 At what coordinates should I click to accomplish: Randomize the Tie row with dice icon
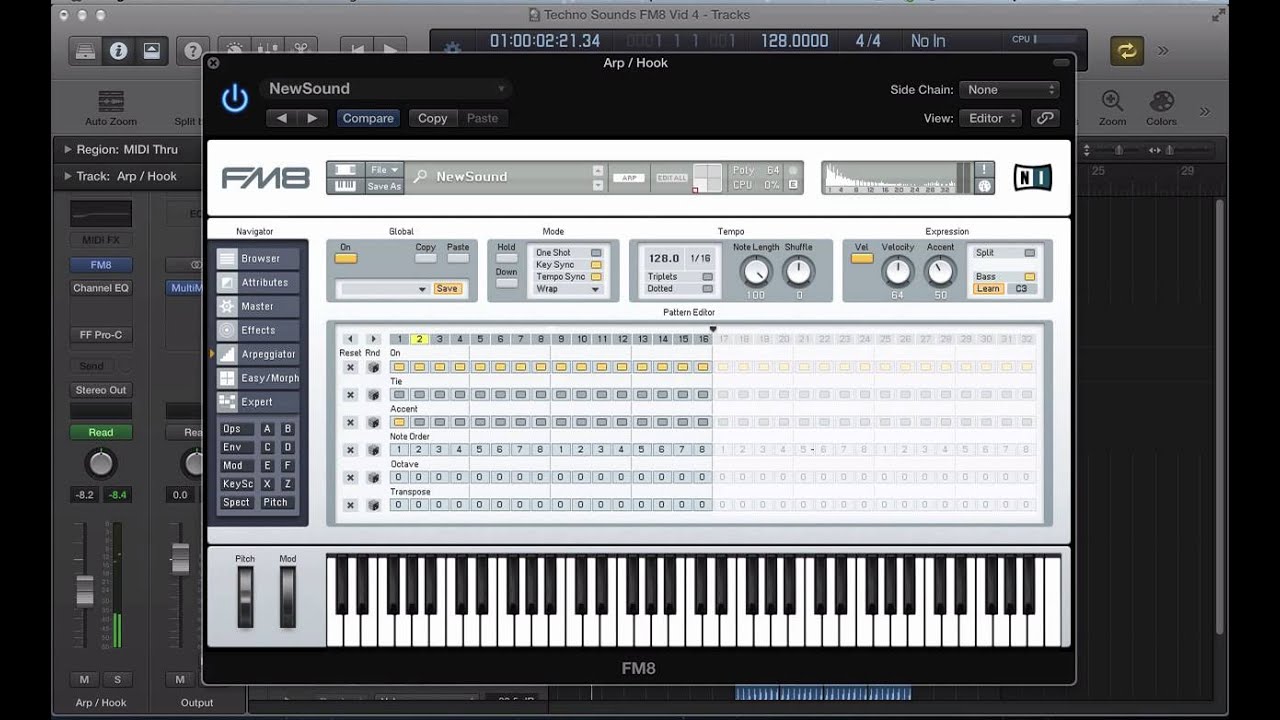[x=373, y=395]
